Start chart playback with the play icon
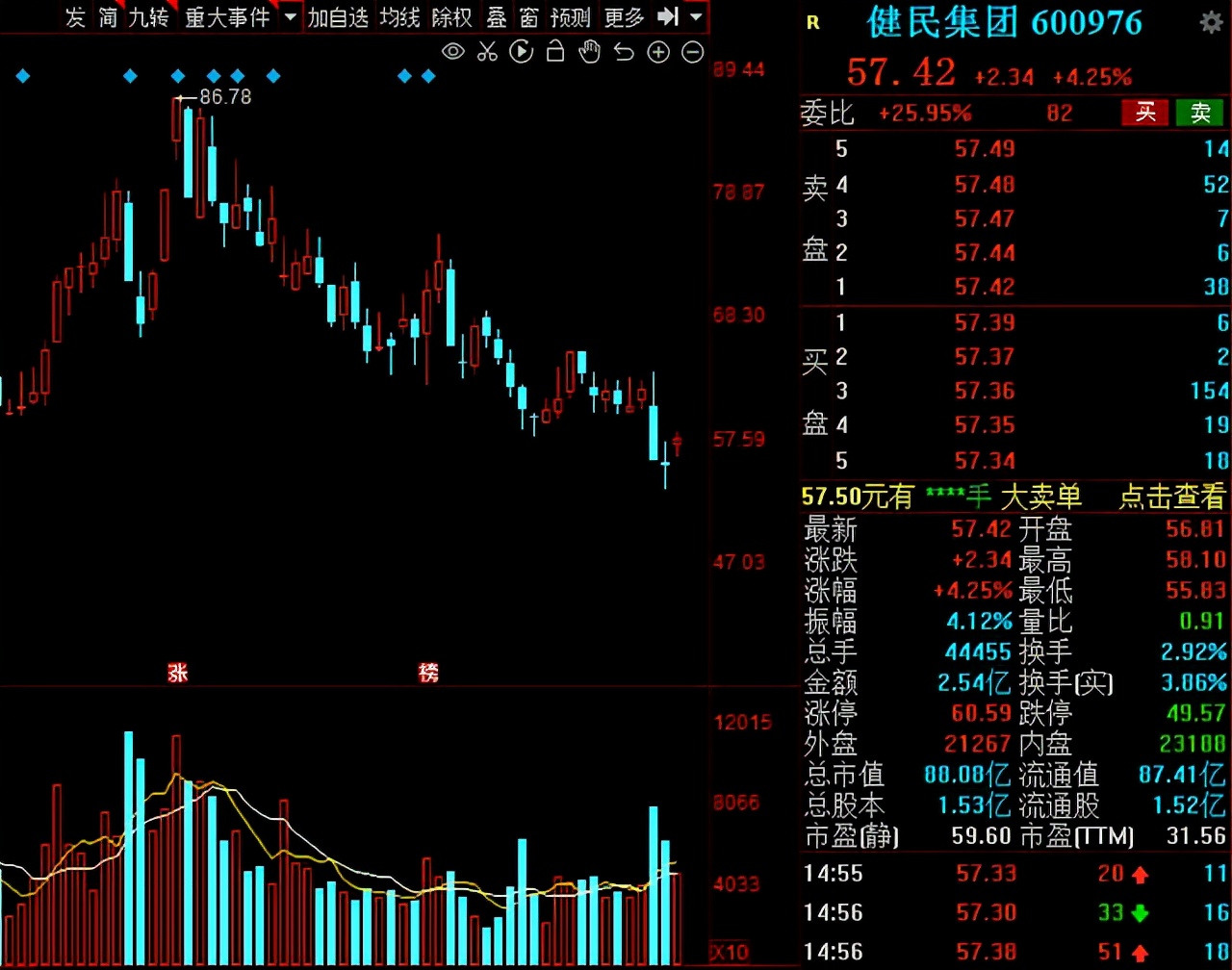Screen dimensions: 1232x970 (521, 52)
